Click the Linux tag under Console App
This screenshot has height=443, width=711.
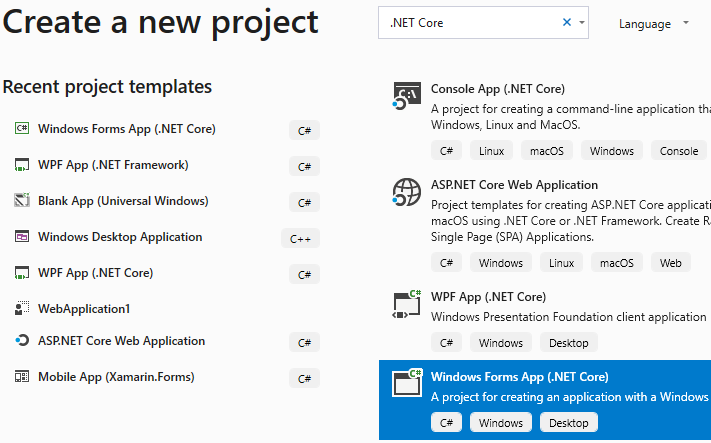[x=491, y=151]
